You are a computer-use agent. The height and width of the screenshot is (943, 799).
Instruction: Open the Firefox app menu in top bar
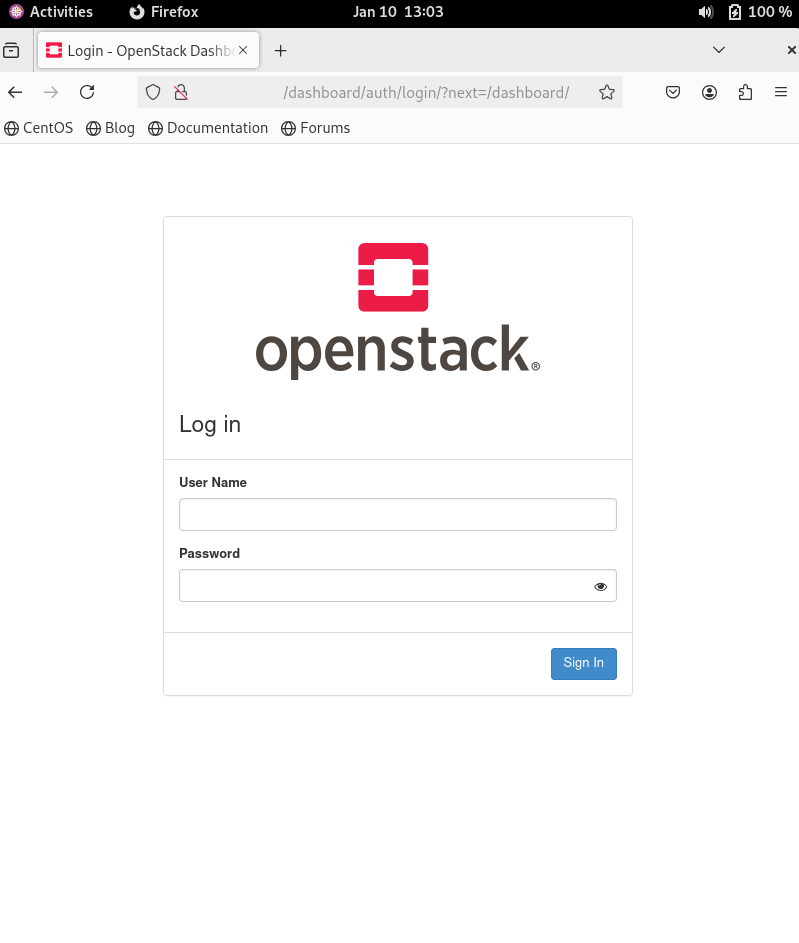tap(164, 12)
